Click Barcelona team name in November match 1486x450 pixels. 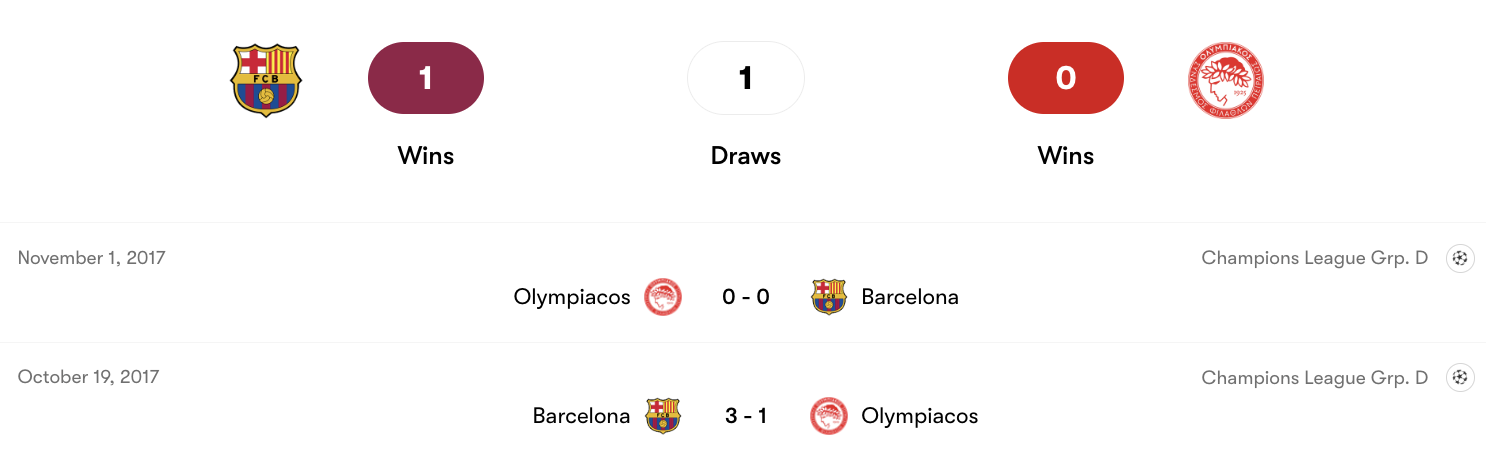click(910, 297)
